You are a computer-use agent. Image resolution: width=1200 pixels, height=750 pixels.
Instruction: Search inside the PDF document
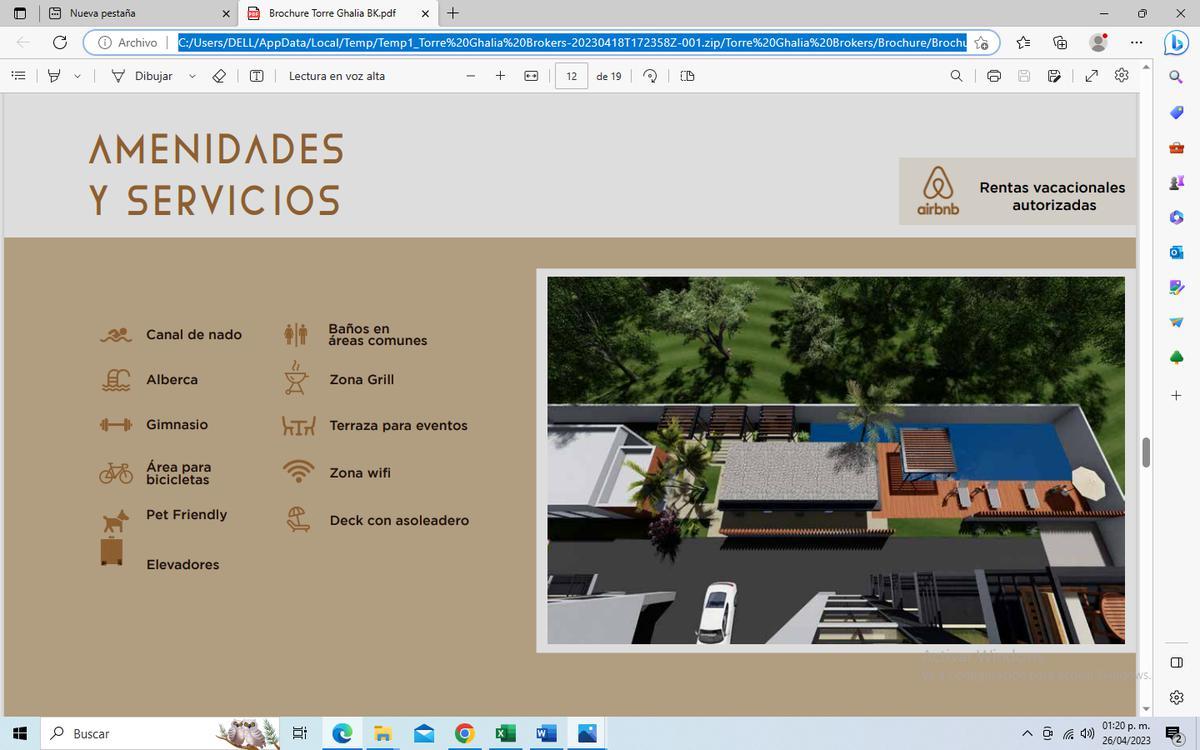[x=957, y=76]
